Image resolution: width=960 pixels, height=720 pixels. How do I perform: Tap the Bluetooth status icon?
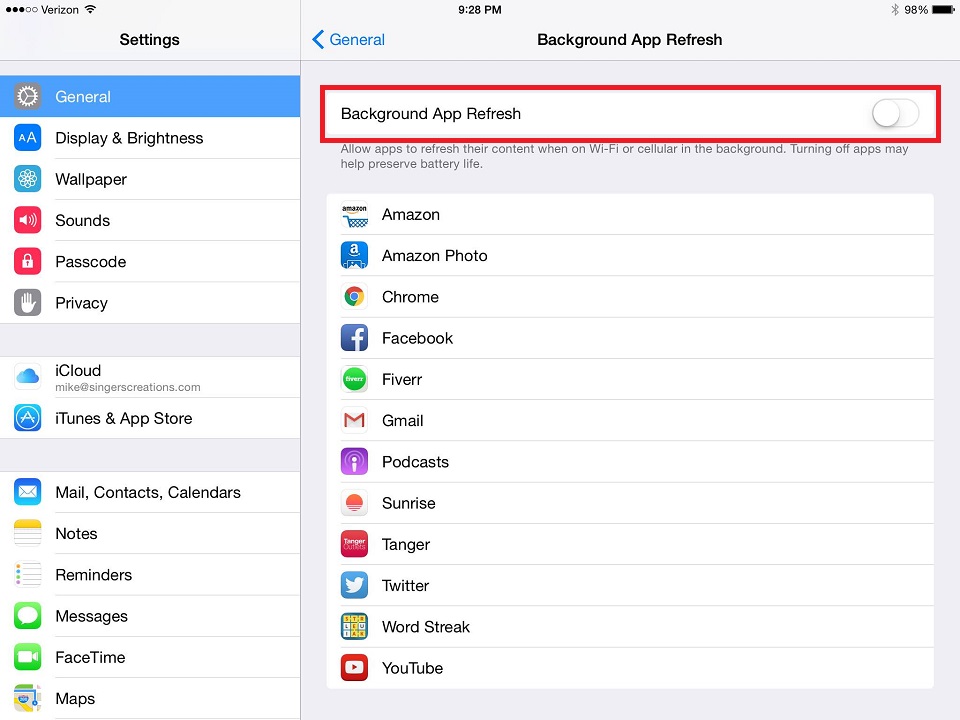coord(894,10)
